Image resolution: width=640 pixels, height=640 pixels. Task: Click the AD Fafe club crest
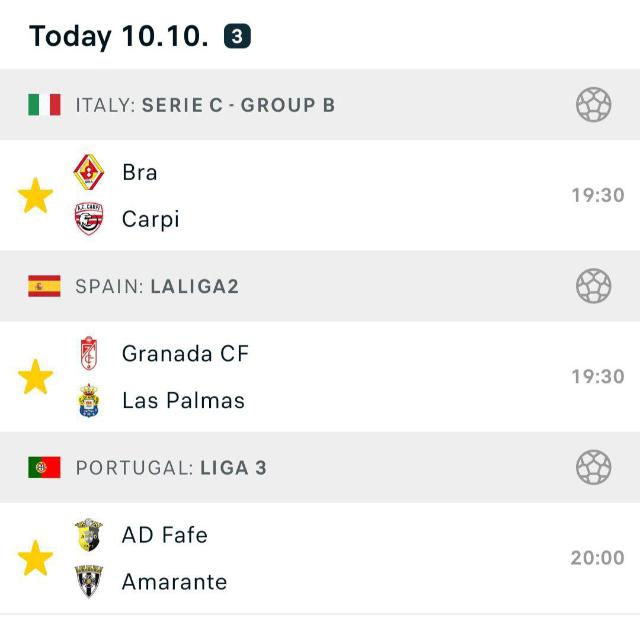(x=89, y=535)
